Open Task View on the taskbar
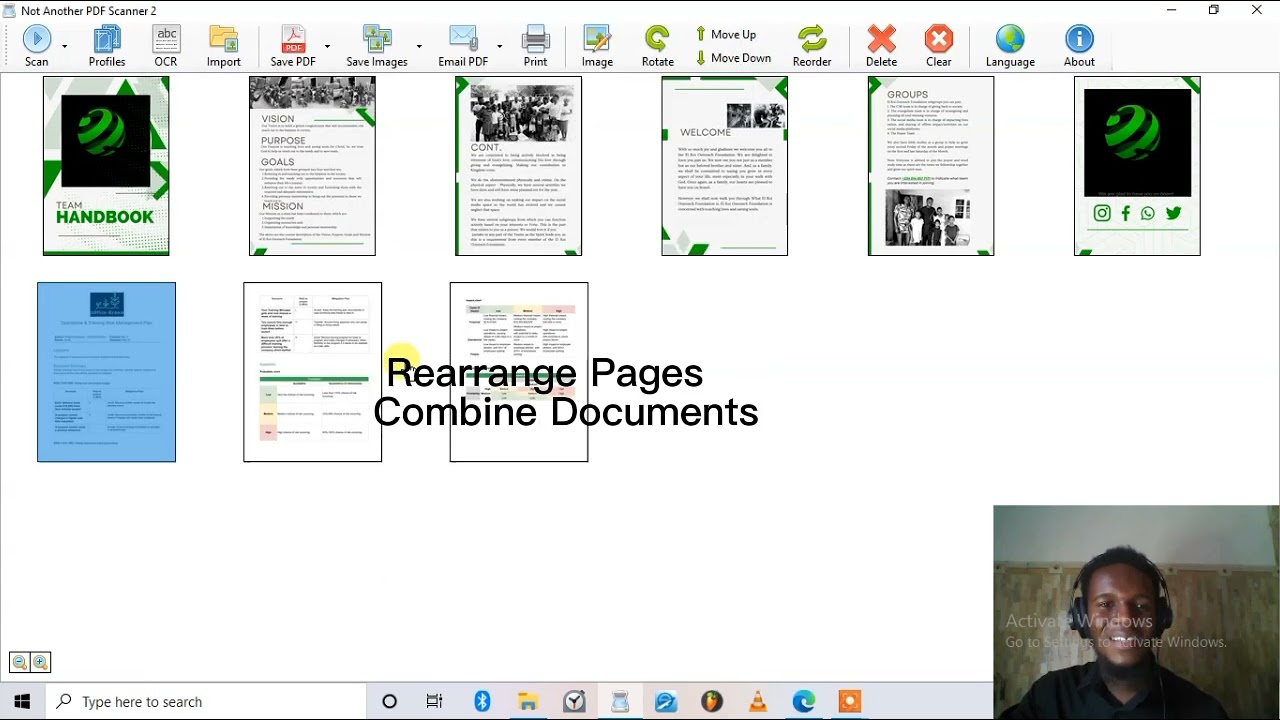This screenshot has width=1280, height=720. 434,702
